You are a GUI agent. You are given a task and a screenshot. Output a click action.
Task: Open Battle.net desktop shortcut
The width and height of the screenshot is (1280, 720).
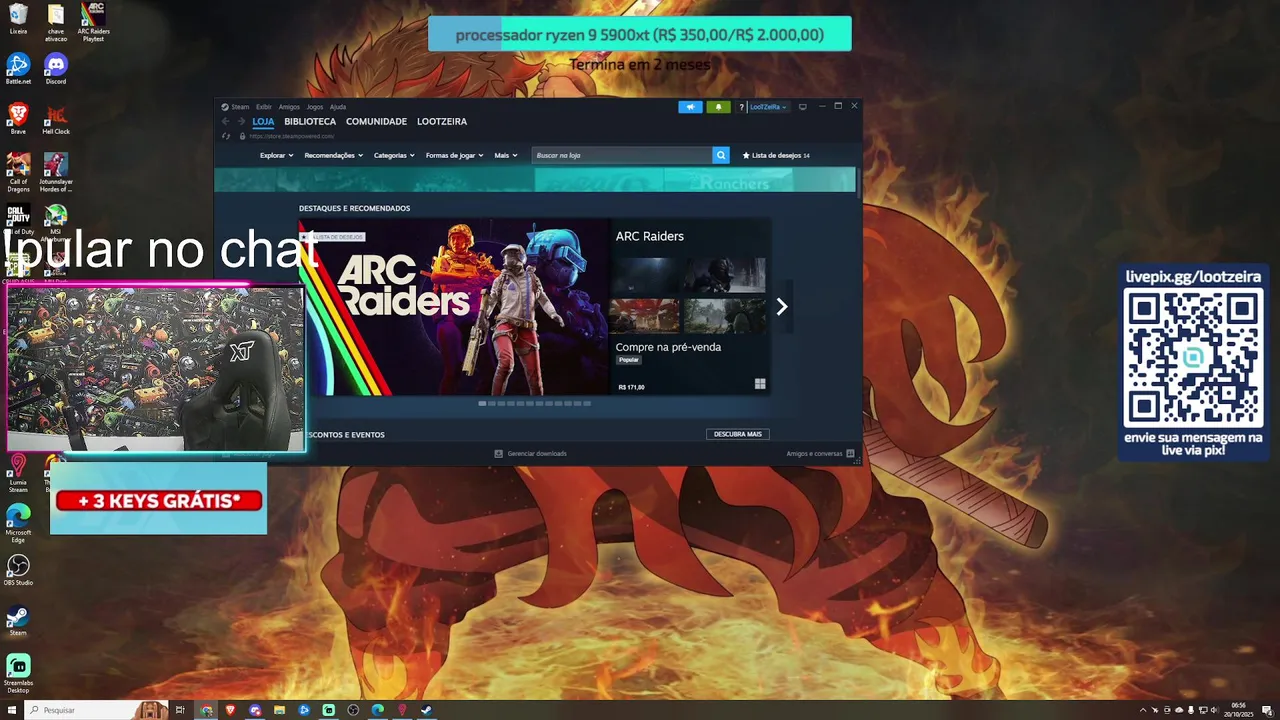[x=18, y=69]
